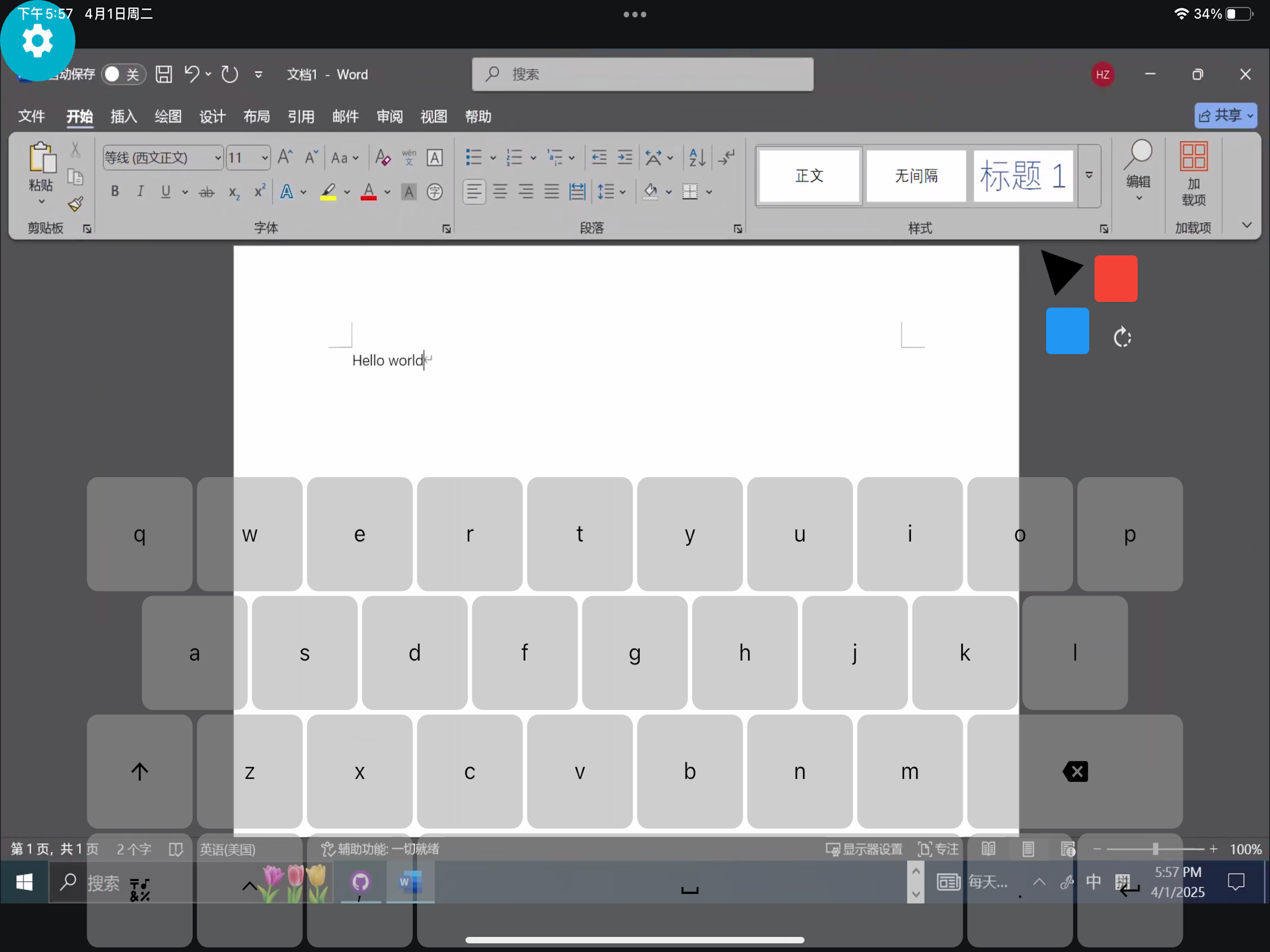The height and width of the screenshot is (952, 1270).
Task: Switch to Web Layout view
Action: tap(1067, 849)
